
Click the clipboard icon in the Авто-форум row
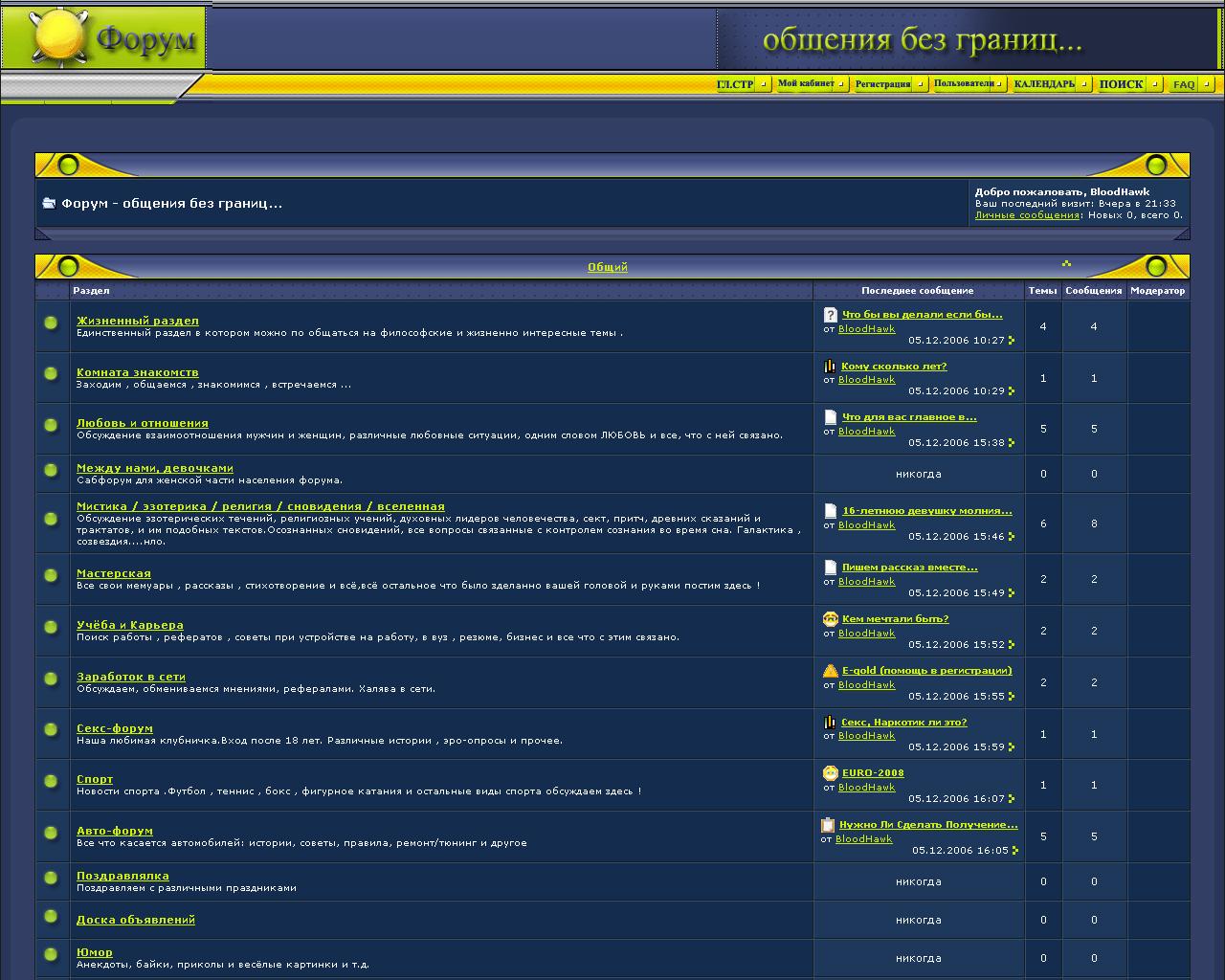pyautogui.click(x=828, y=825)
